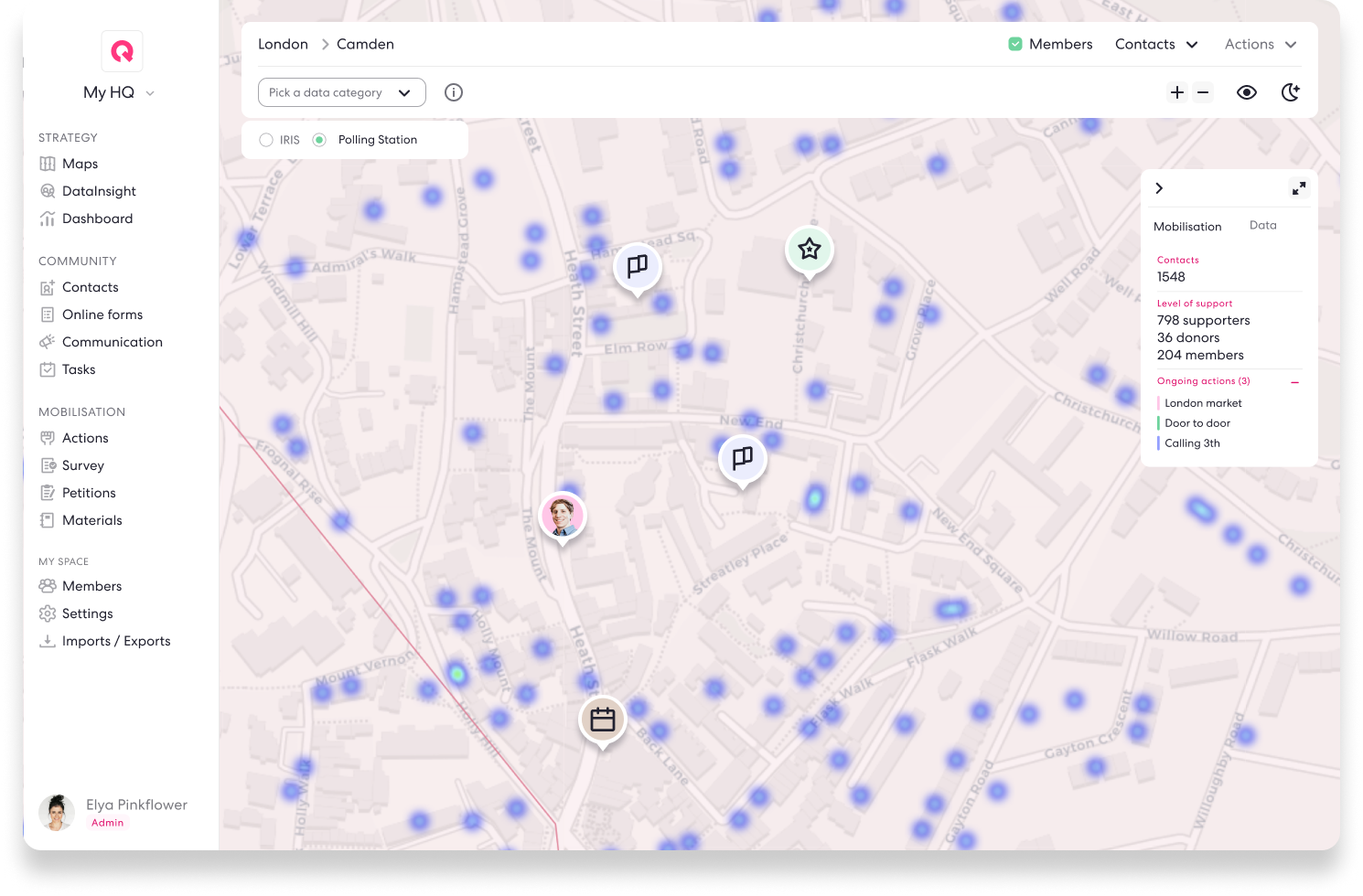Open Elya Pinkflower's profile avatar
1363x896 pixels.
coord(56,812)
